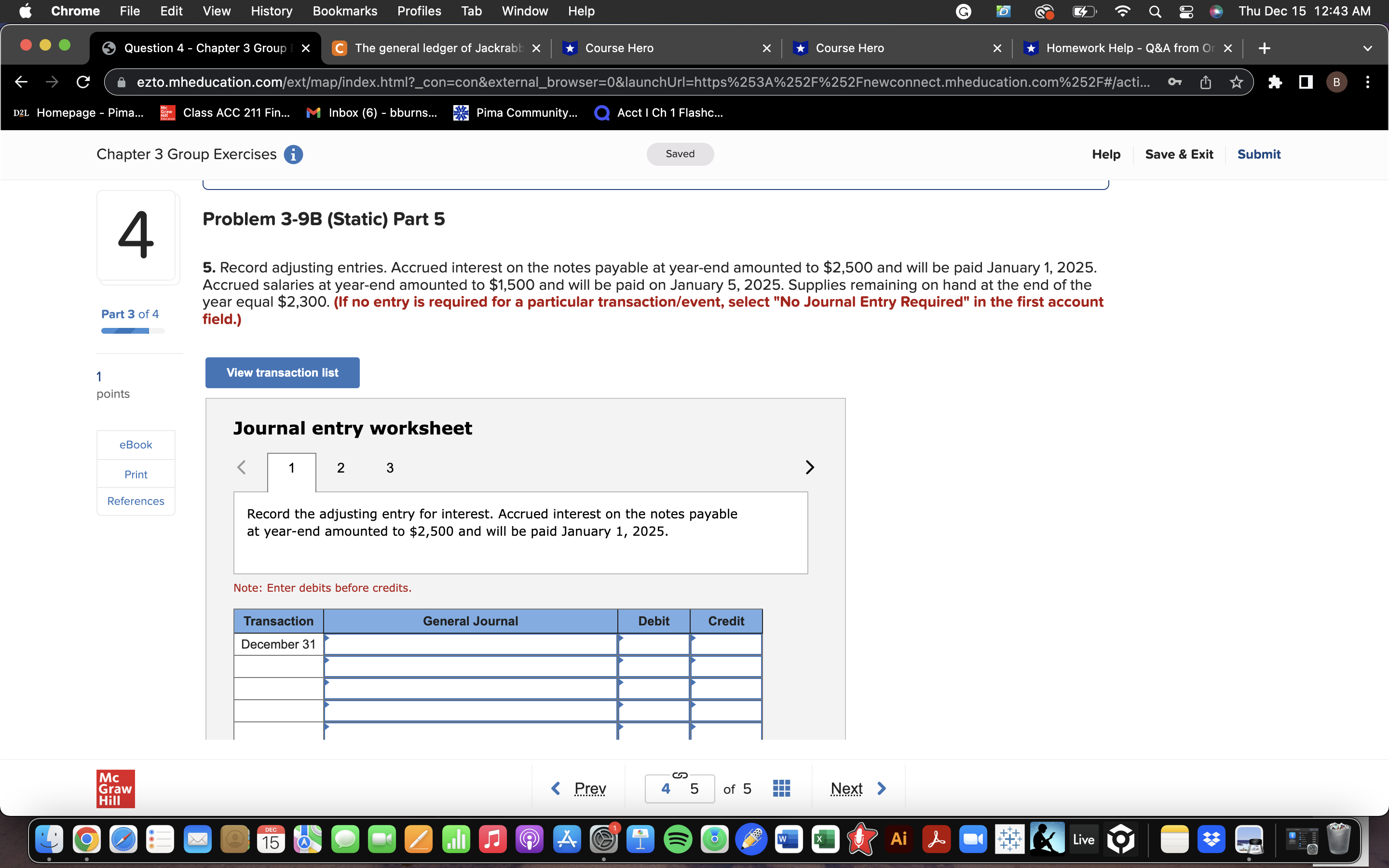Advance with the right arrow in journal worksheet
Image resolution: width=1389 pixels, height=868 pixels.
tap(809, 467)
